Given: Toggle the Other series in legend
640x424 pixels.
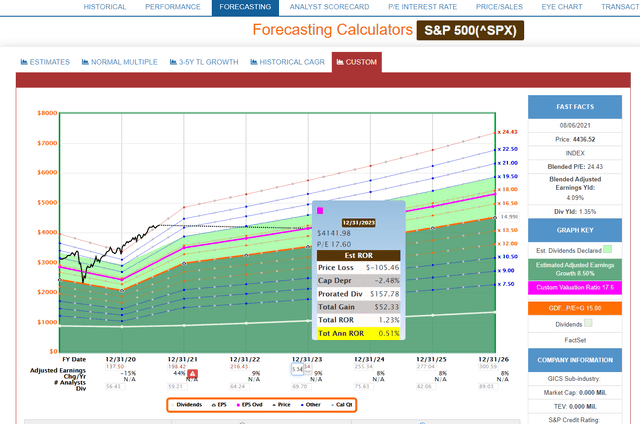Looking at the screenshot, I should (x=311, y=405).
